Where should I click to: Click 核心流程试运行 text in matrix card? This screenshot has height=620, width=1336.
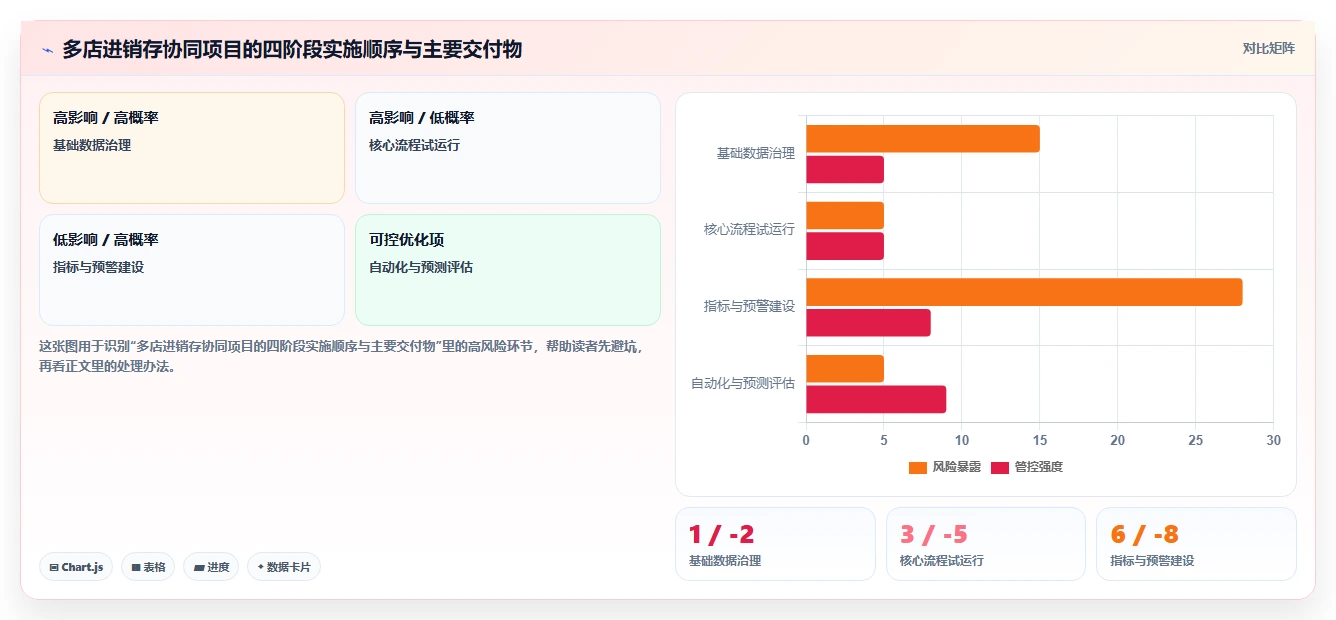414,145
